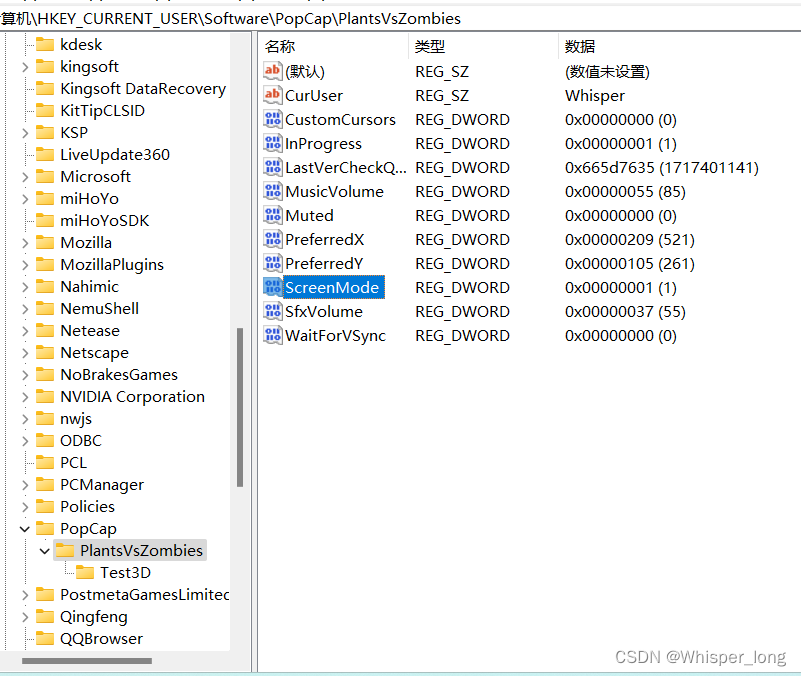This screenshot has height=676, width=801.
Task: Select the LiveUpdate360 key
Action: coord(115,154)
